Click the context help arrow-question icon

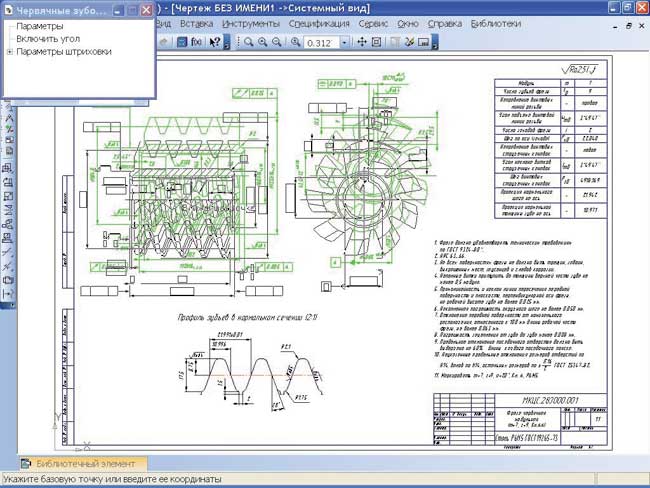point(215,43)
